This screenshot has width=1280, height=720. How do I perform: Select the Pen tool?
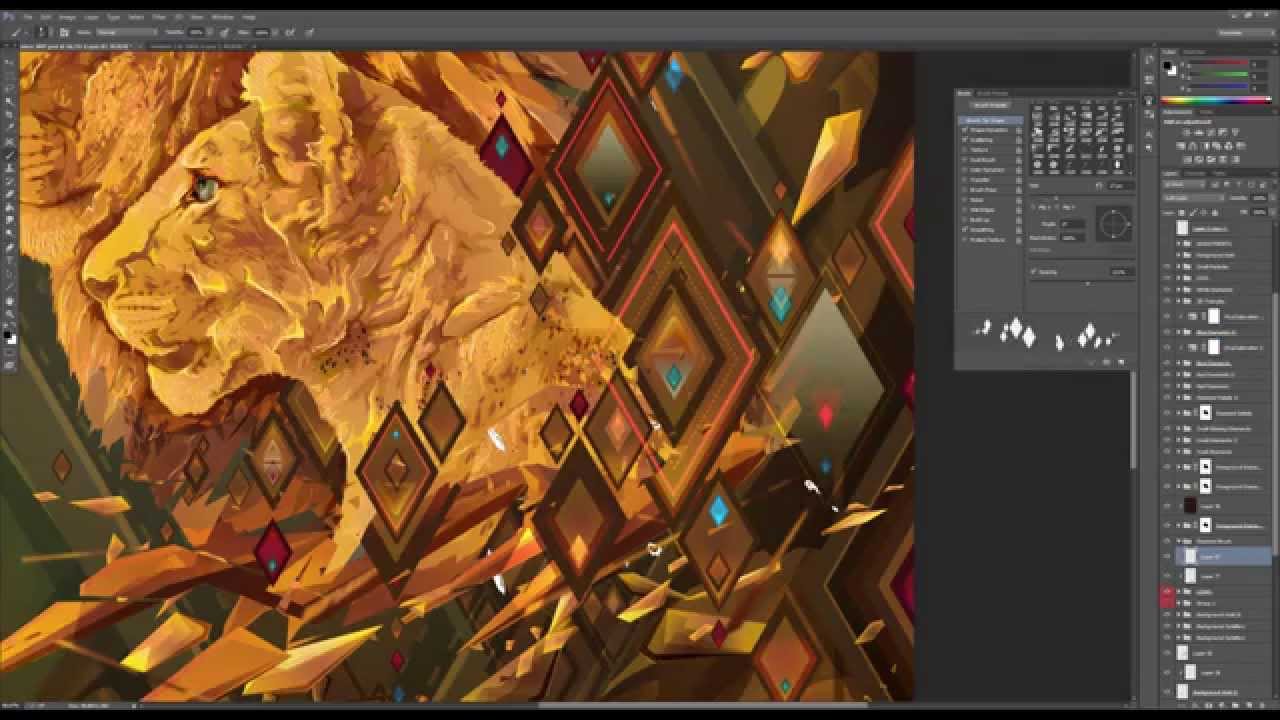pyautogui.click(x=10, y=246)
